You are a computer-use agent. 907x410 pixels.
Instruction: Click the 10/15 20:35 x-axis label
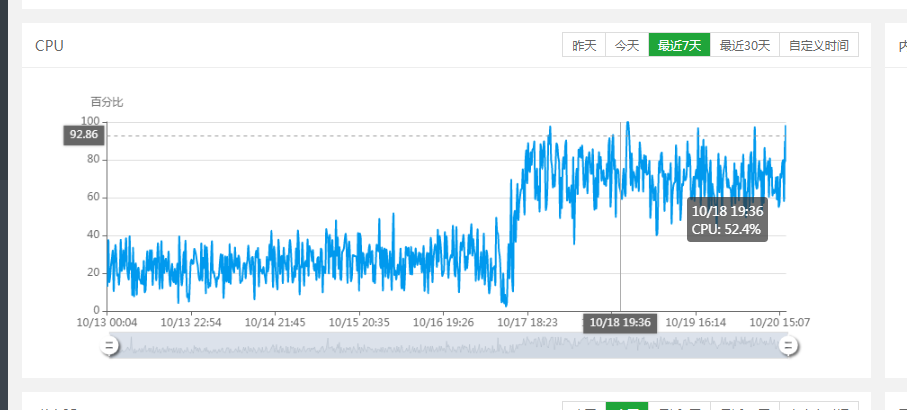click(359, 322)
